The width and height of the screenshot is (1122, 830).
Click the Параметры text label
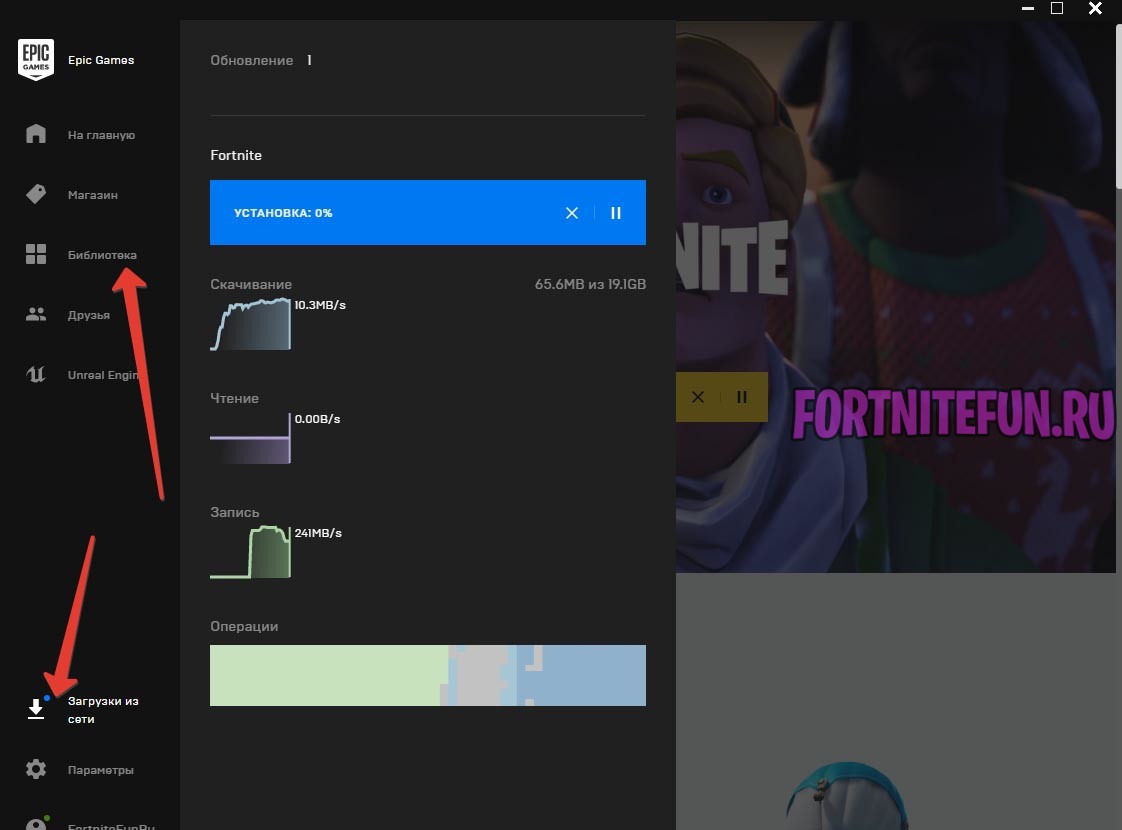click(101, 770)
